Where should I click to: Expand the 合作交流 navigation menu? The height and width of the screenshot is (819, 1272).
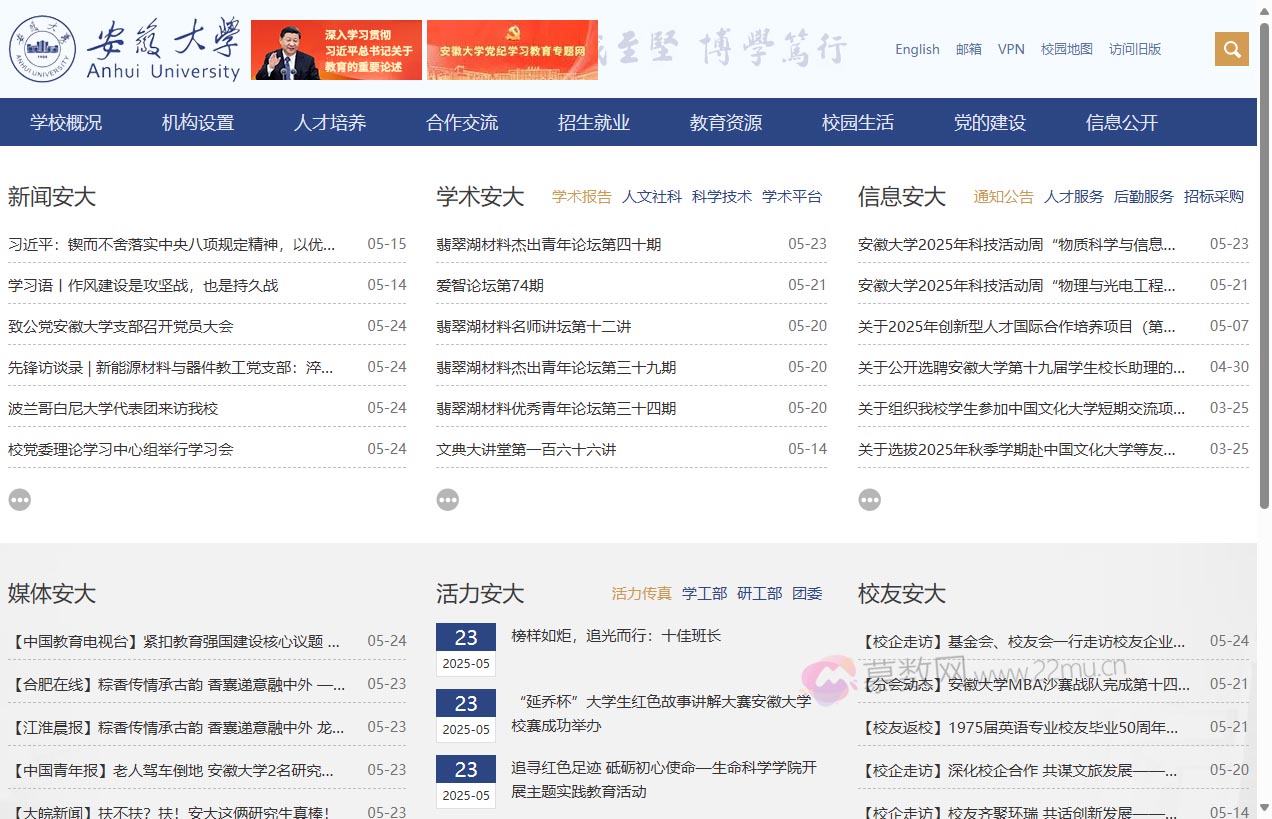[x=461, y=122]
